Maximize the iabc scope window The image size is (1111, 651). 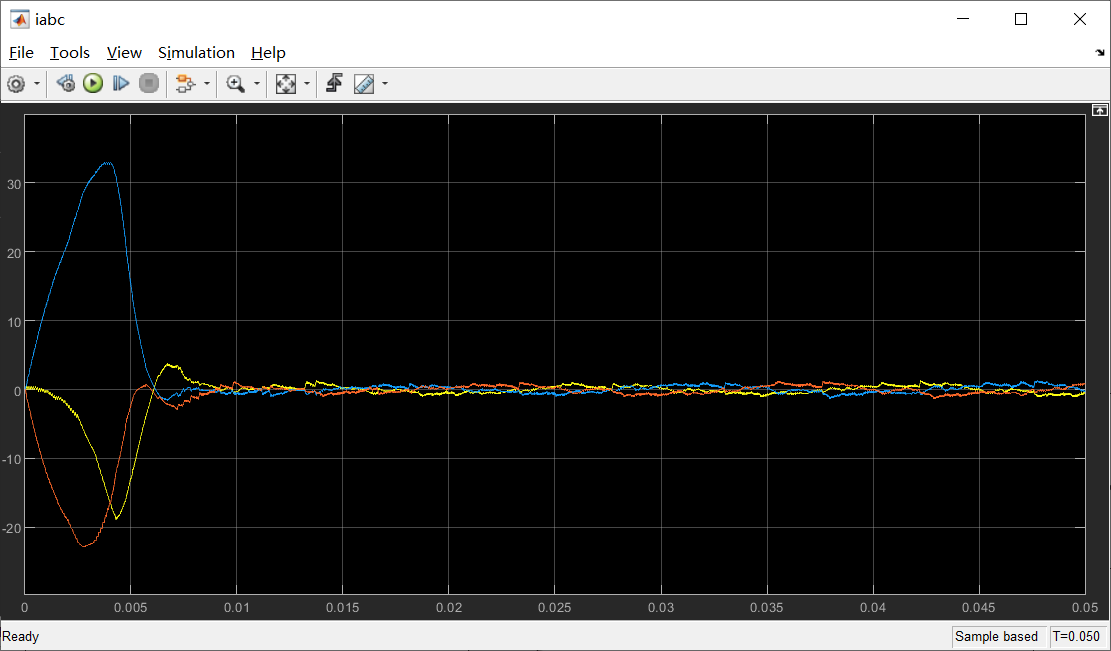pyautogui.click(x=1021, y=19)
